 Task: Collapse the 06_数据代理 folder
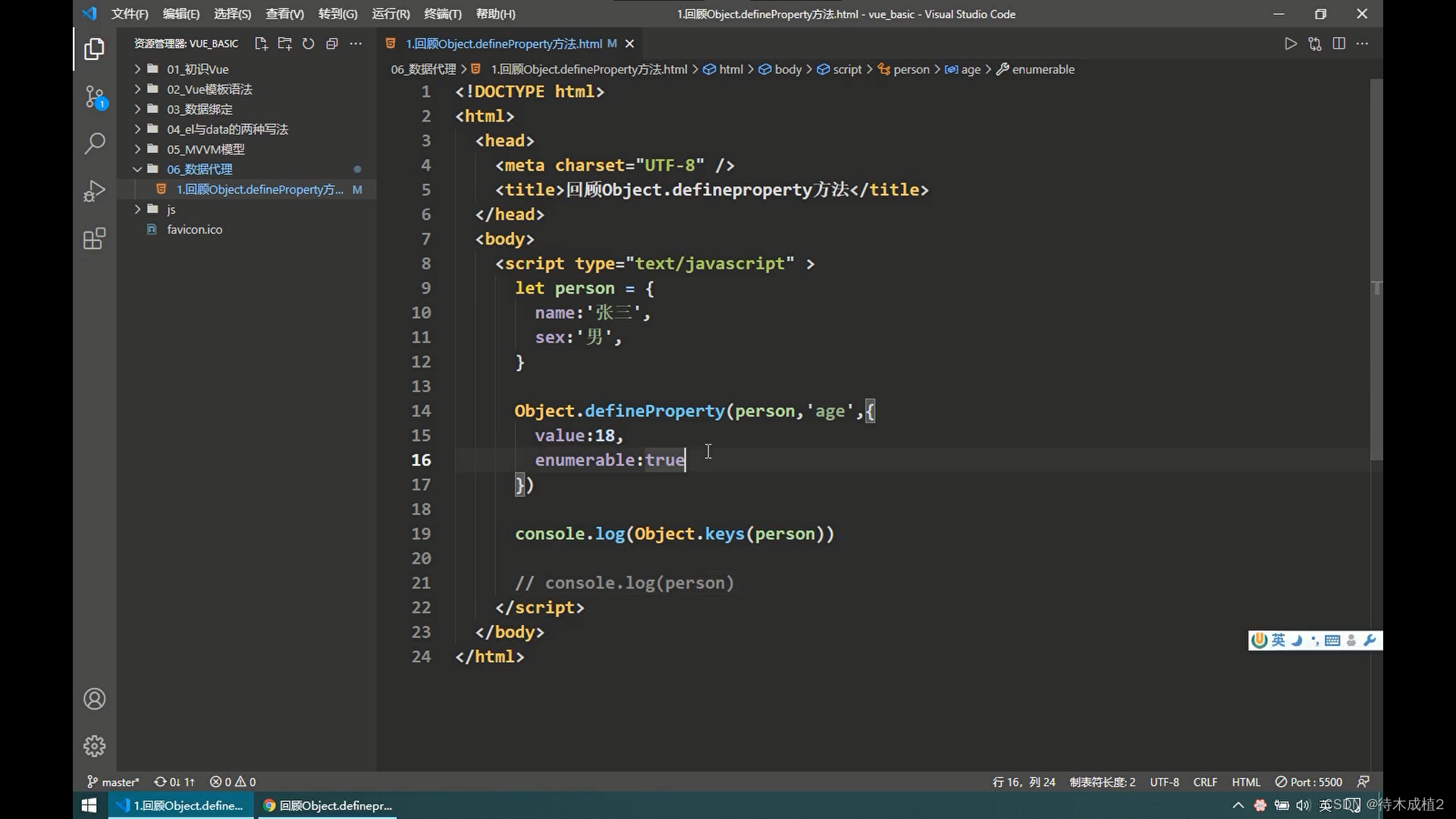[x=246, y=169]
